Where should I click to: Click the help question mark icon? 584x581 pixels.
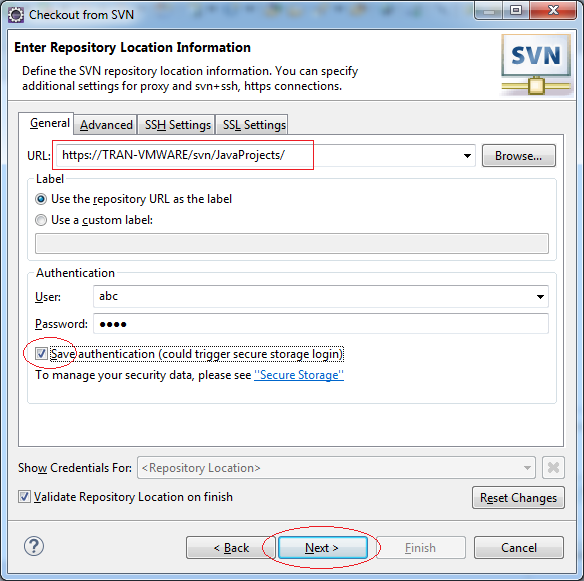34,546
